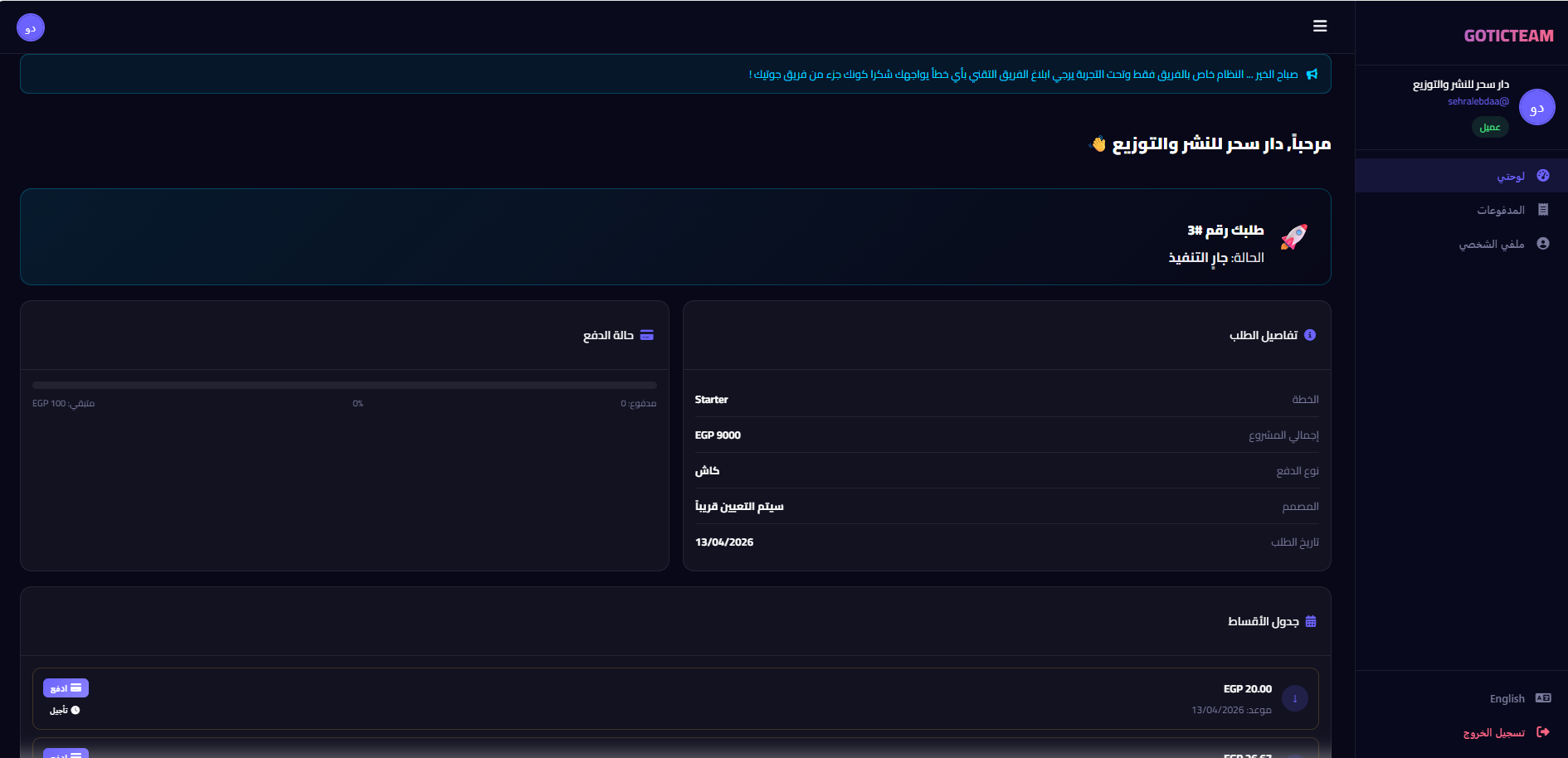The height and width of the screenshot is (758, 1568).
Task: Click the user icon beside ملفي الشخصي
Action: click(x=1543, y=244)
